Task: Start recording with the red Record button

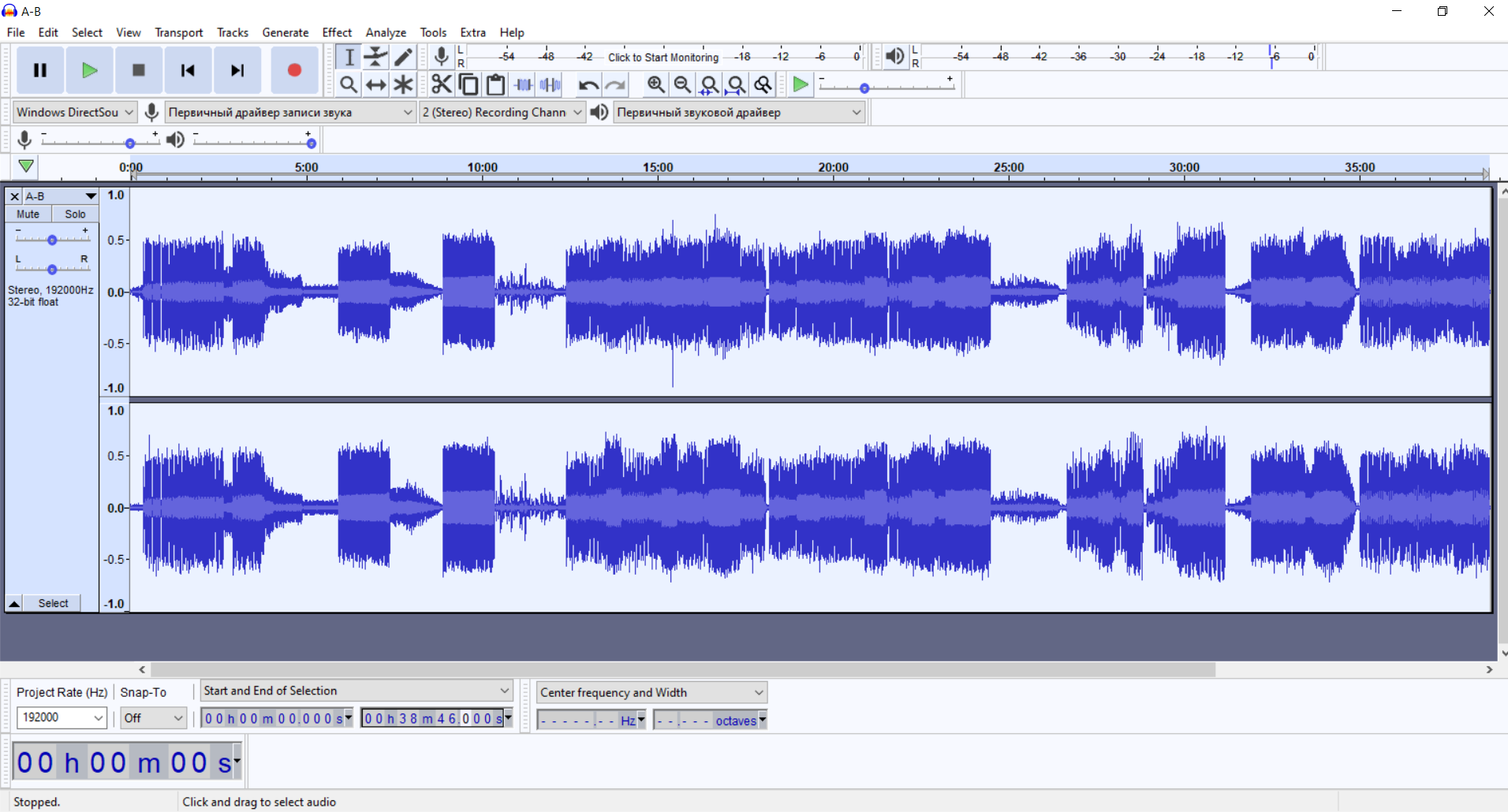Action: coord(294,70)
